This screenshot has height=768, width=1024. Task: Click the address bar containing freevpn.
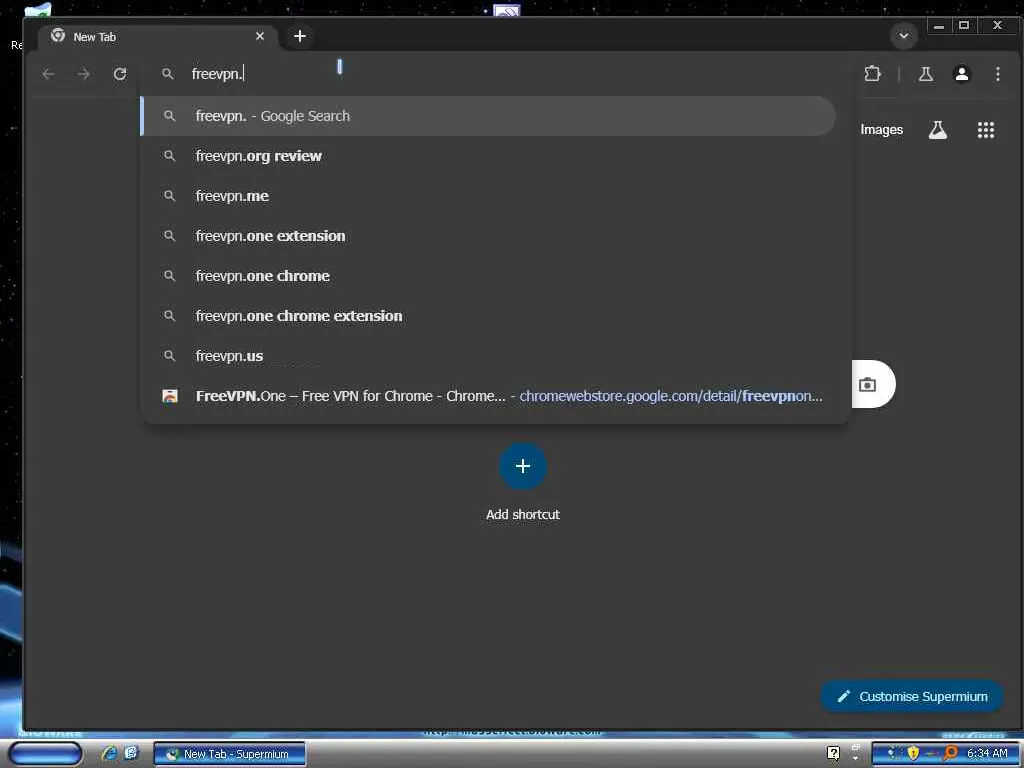coord(496,74)
